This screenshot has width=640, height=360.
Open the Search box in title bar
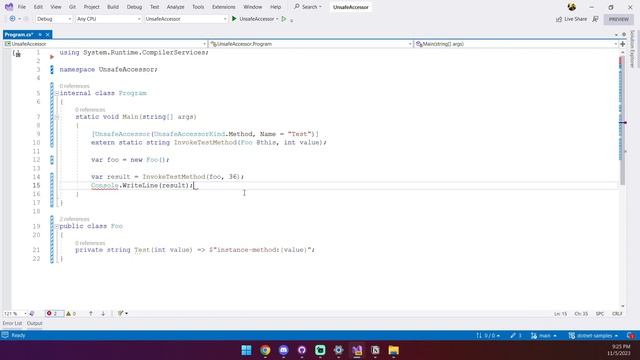coord(308,7)
